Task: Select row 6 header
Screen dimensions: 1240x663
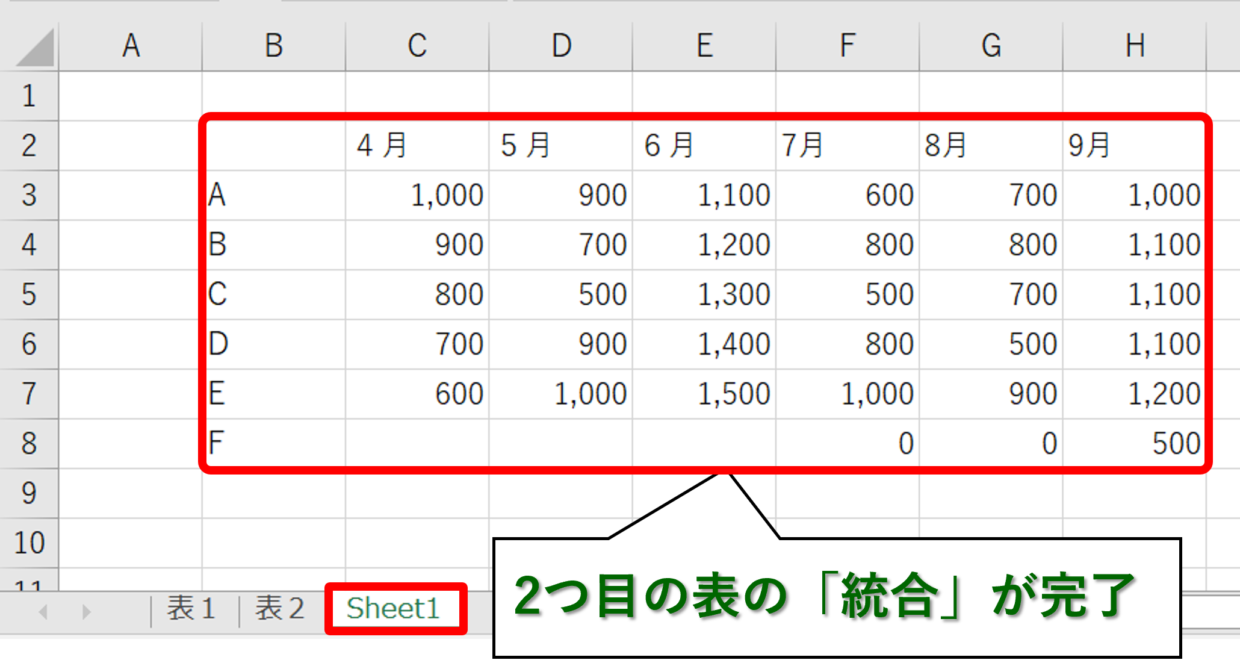Action: [29, 344]
